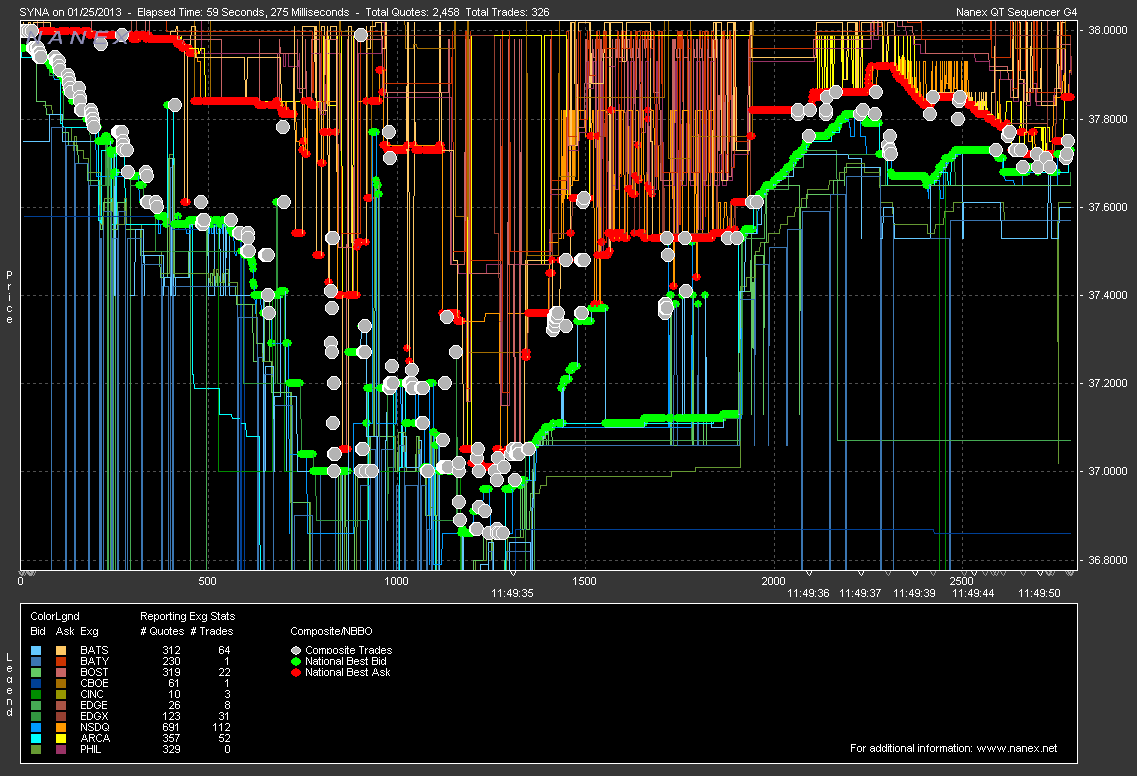
Task: Click ARCA trade count 52
Action: pos(224,738)
